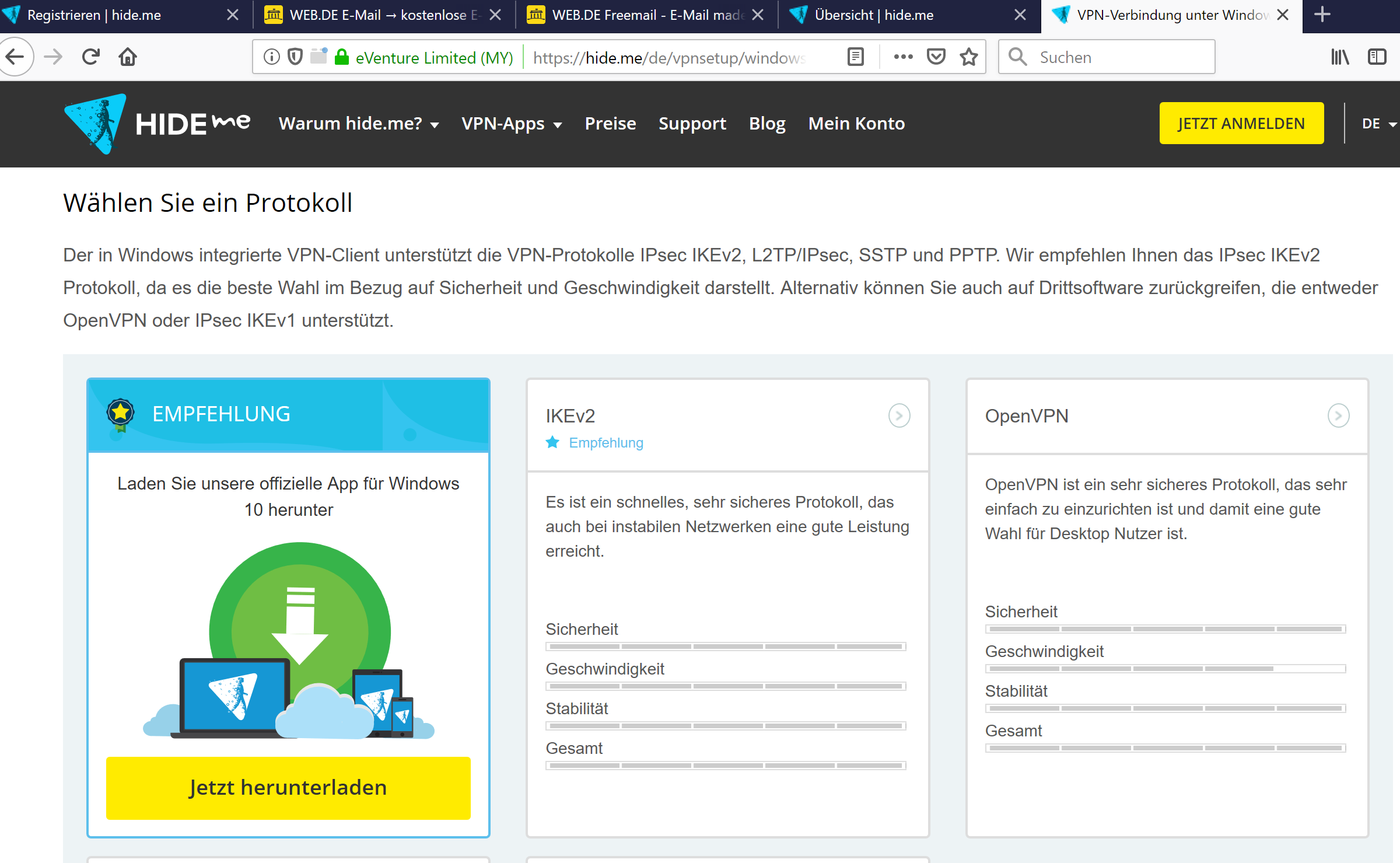Click the browser forward arrow

point(53,57)
